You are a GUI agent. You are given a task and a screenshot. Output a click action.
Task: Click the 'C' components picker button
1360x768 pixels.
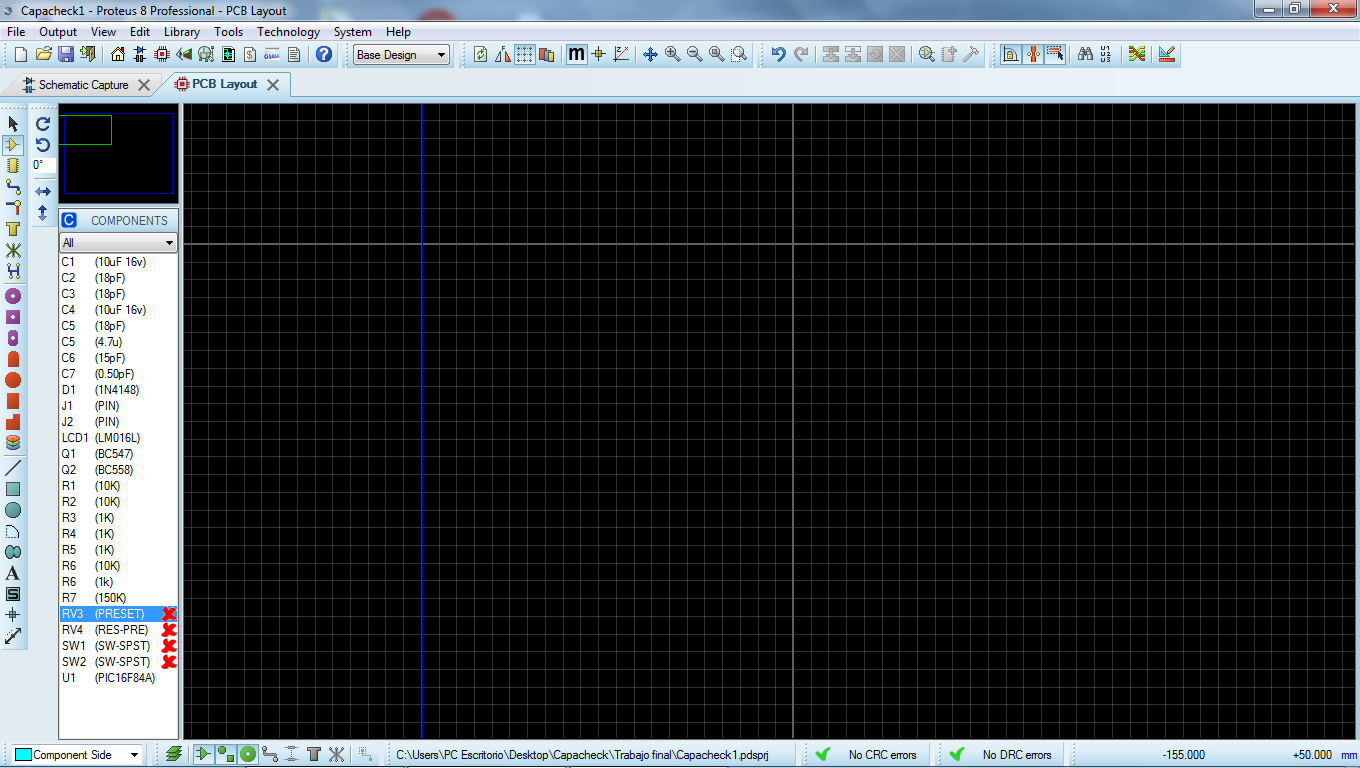tap(69, 220)
